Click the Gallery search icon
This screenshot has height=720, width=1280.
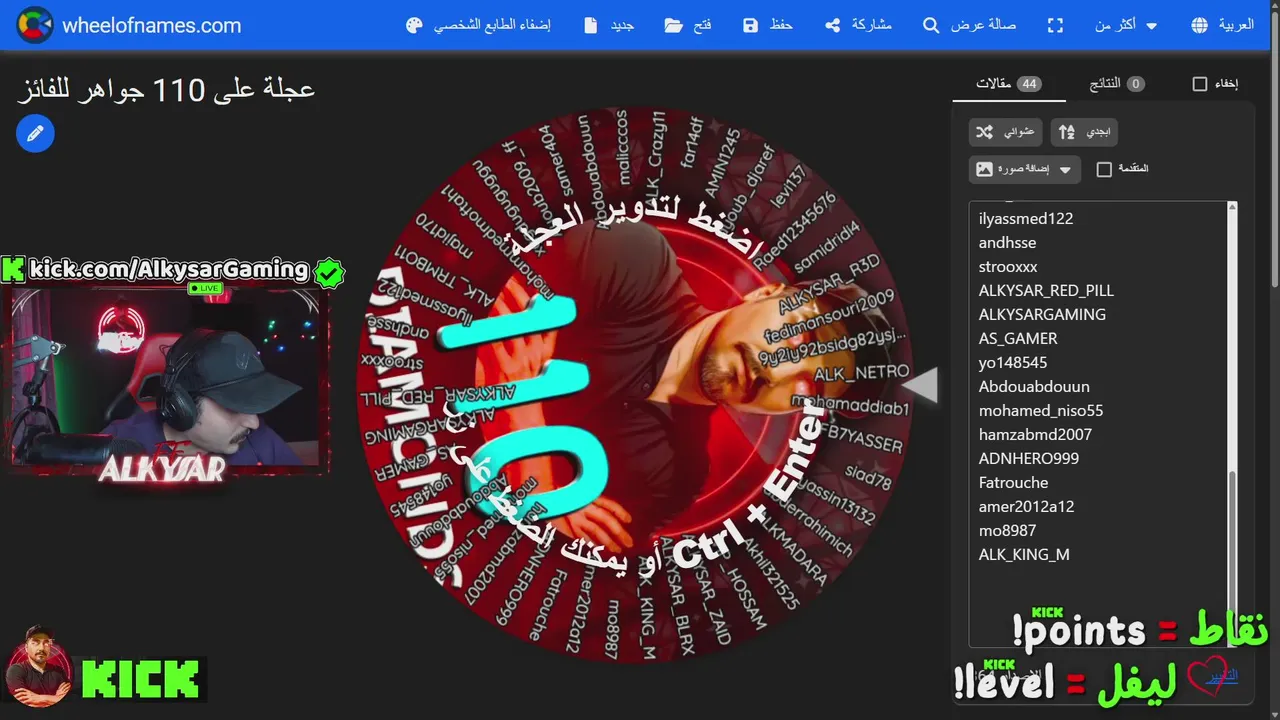click(x=931, y=25)
